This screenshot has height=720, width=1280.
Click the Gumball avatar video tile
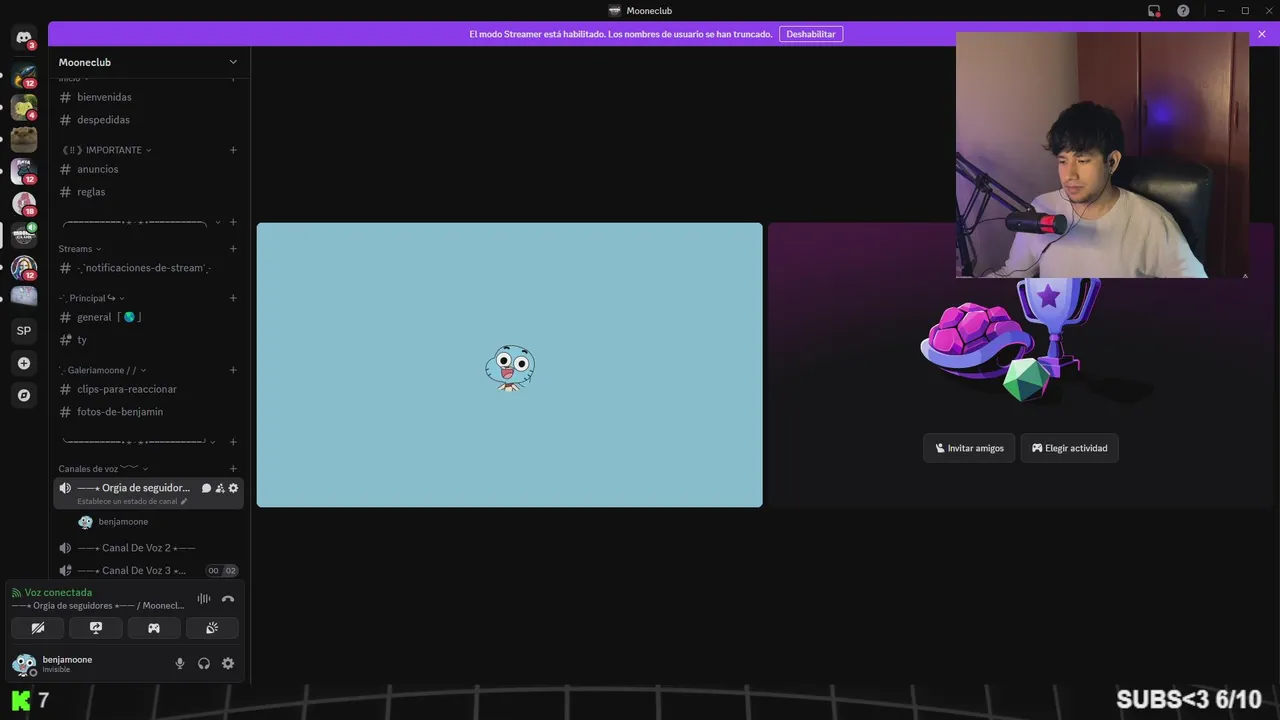click(x=509, y=365)
